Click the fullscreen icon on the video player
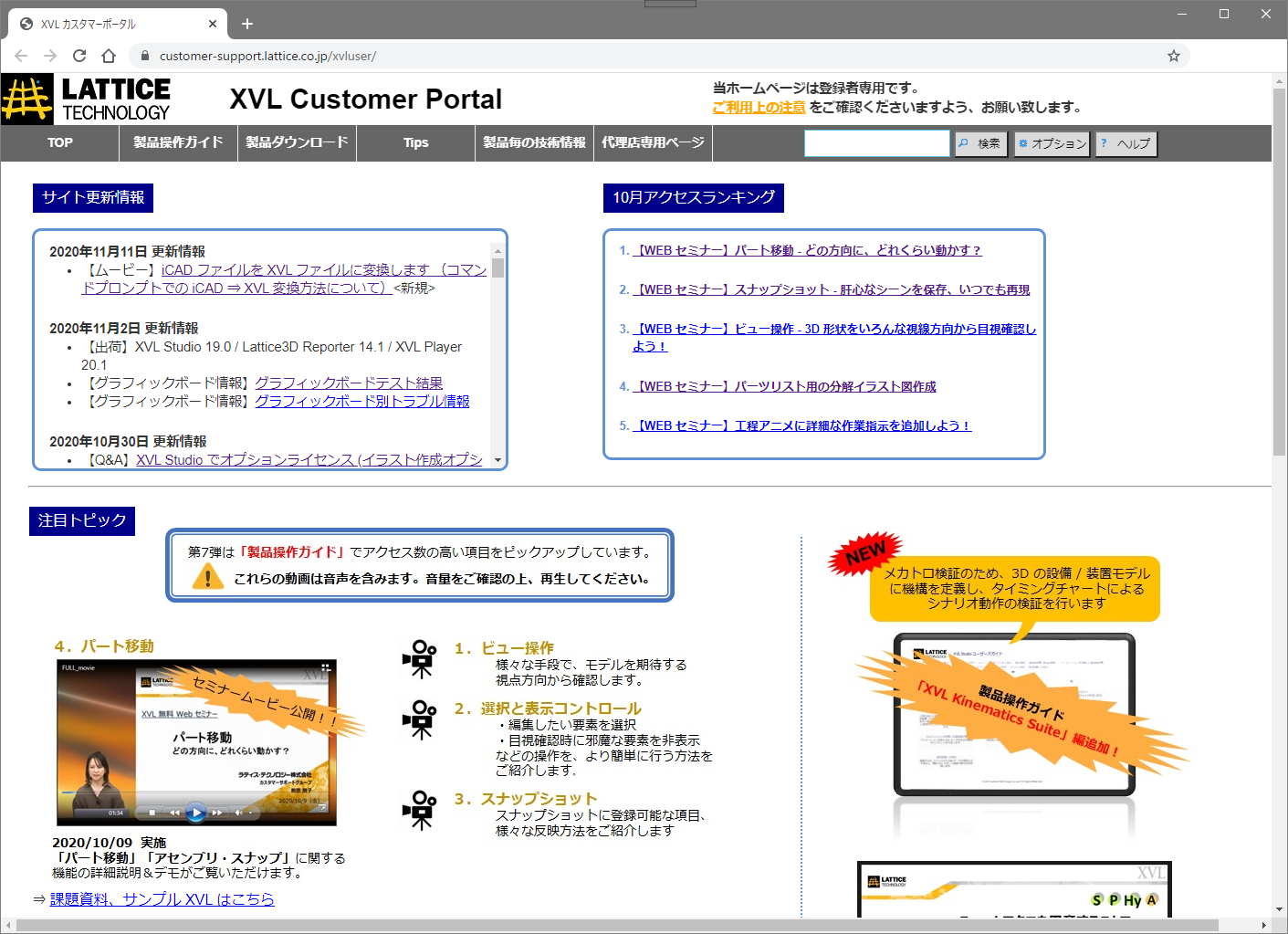The height and width of the screenshot is (934, 1288). tap(322, 808)
